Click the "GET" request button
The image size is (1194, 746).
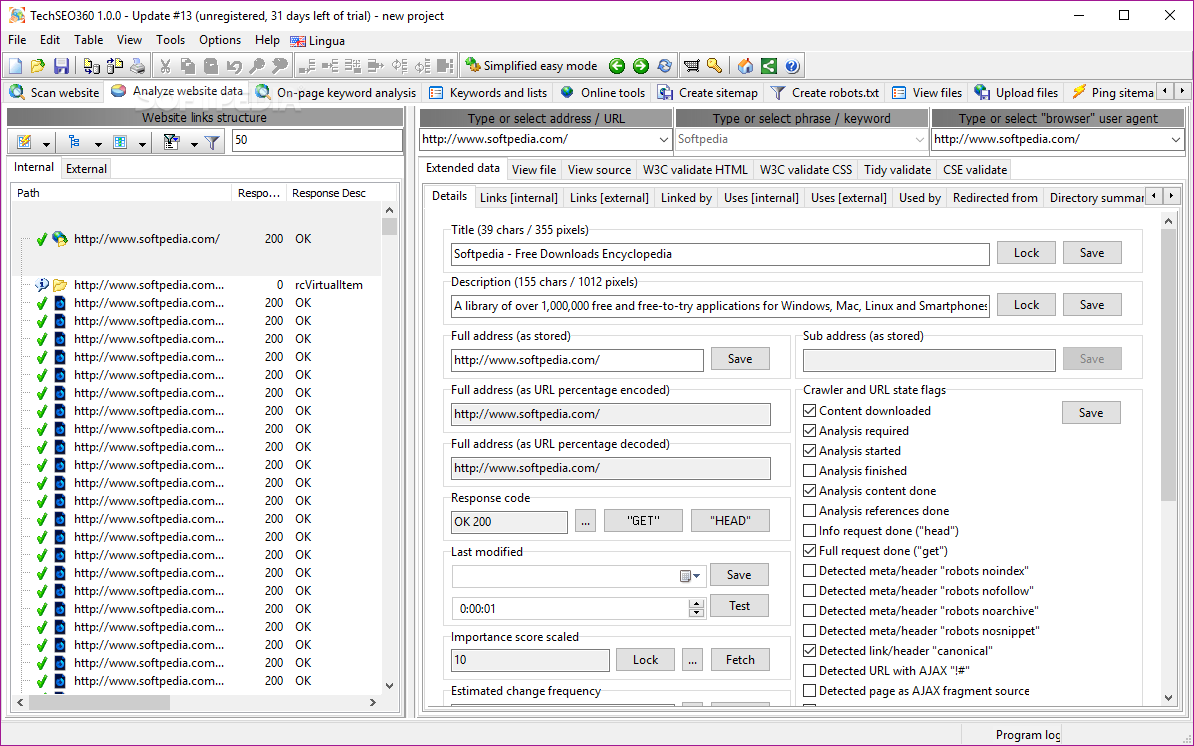(x=643, y=521)
